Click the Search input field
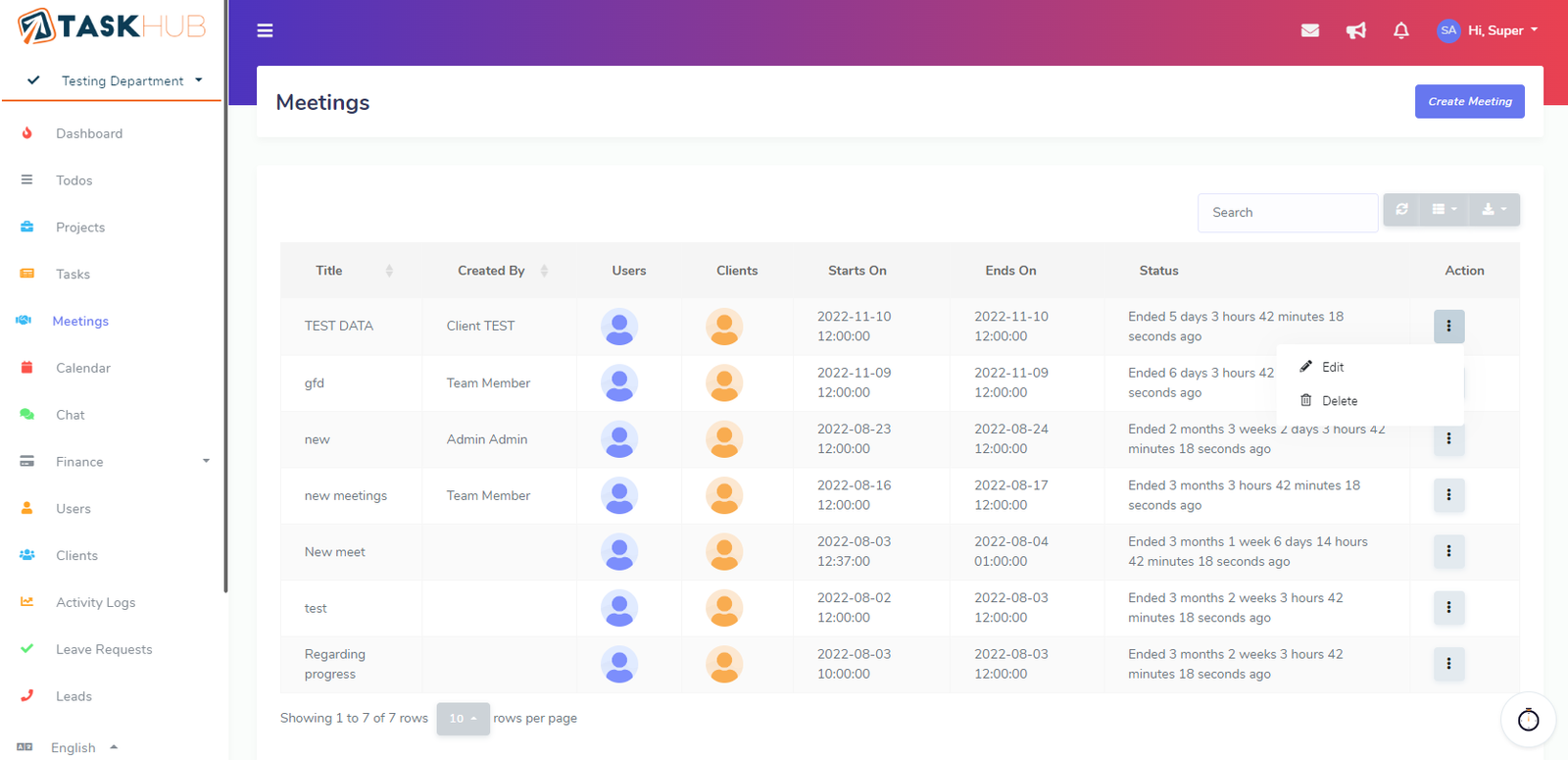 tap(1287, 213)
